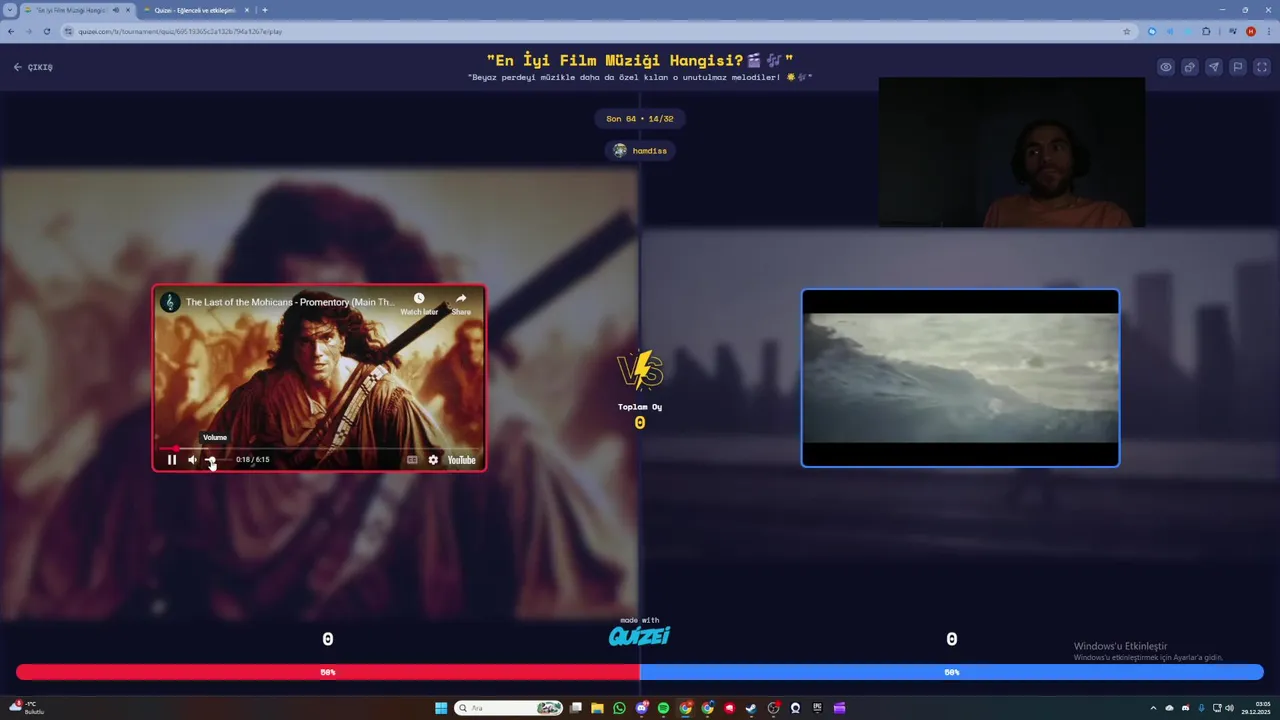This screenshot has height=720, width=1280.
Task: Go back in the browser
Action: tap(11, 31)
